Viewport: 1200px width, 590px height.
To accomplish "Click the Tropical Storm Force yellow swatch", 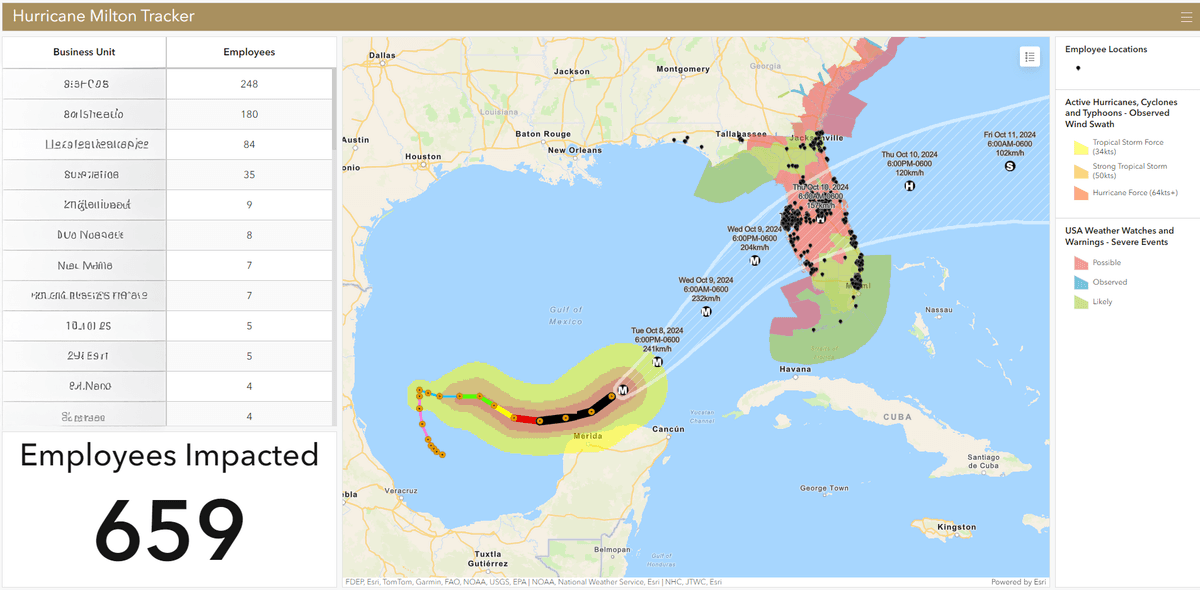I will click(1080, 147).
